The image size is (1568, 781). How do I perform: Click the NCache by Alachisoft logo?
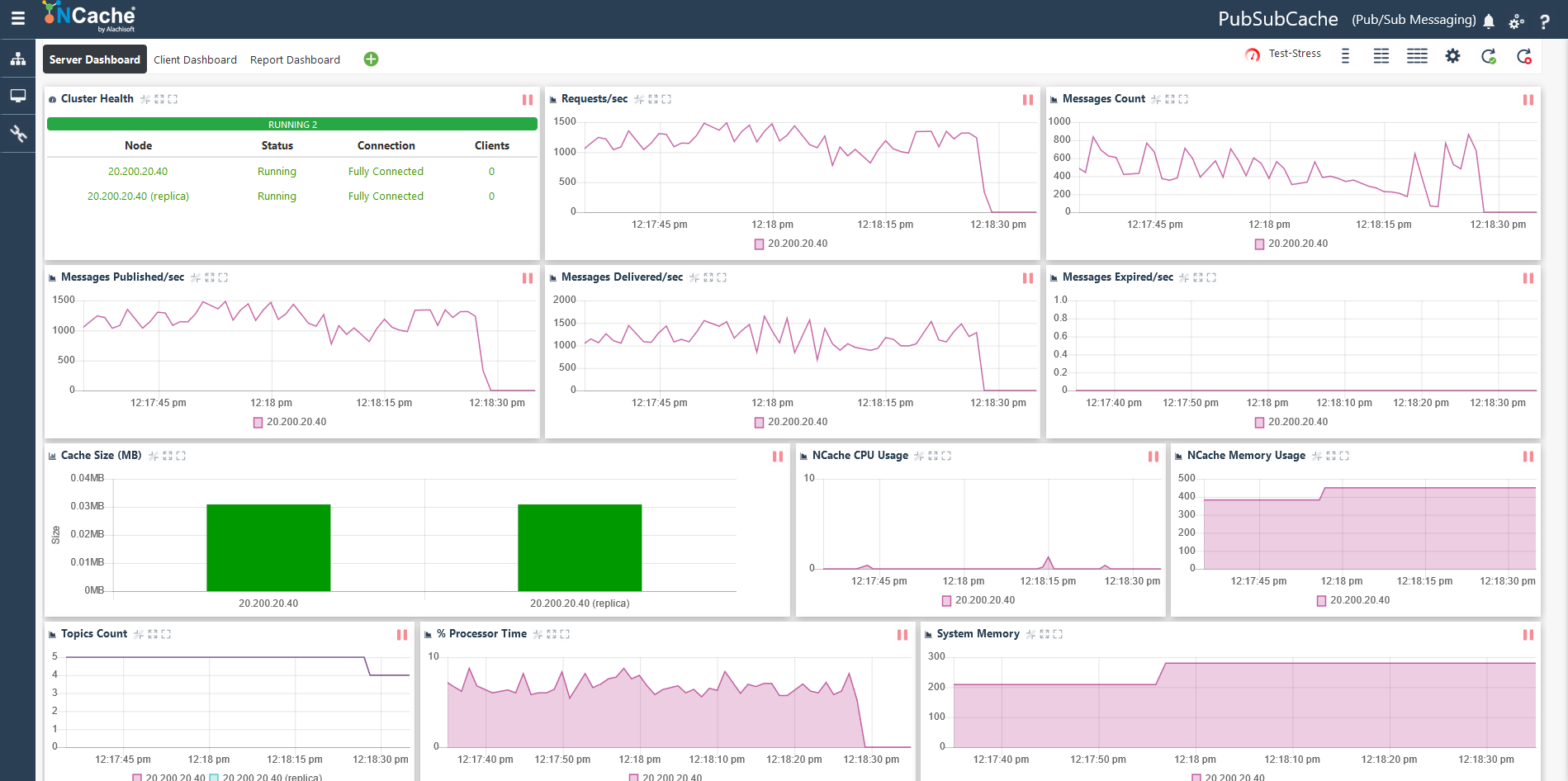pos(85,17)
